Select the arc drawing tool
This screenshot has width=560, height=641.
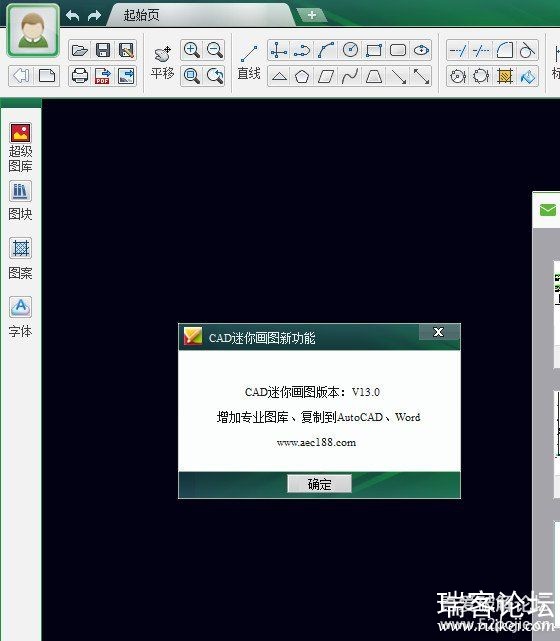coord(326,50)
